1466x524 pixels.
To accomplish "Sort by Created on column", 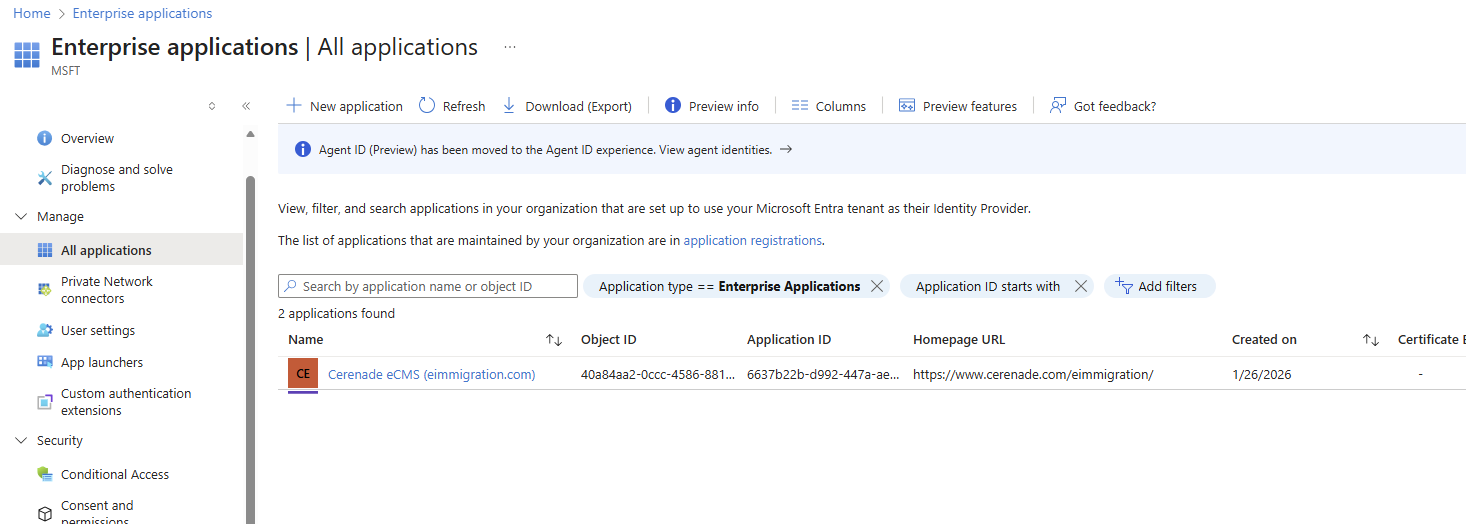I will click(x=1371, y=340).
